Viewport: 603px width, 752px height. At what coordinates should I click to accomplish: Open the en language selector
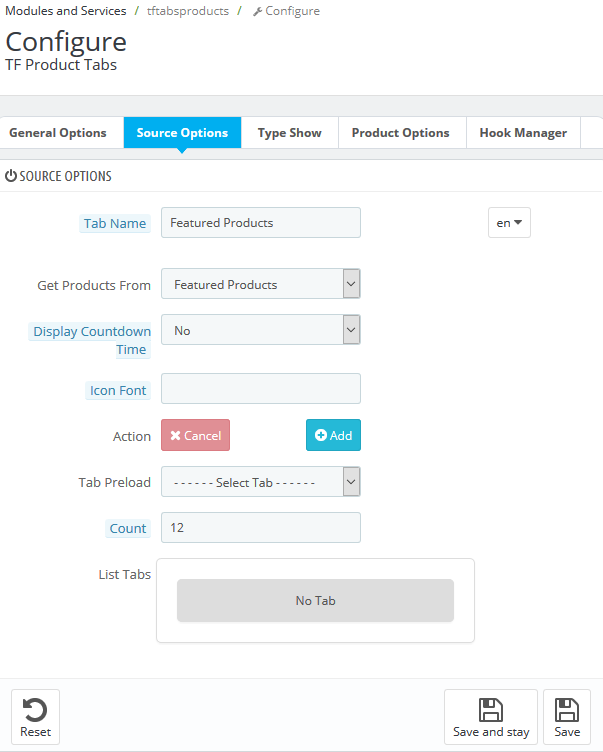point(509,223)
